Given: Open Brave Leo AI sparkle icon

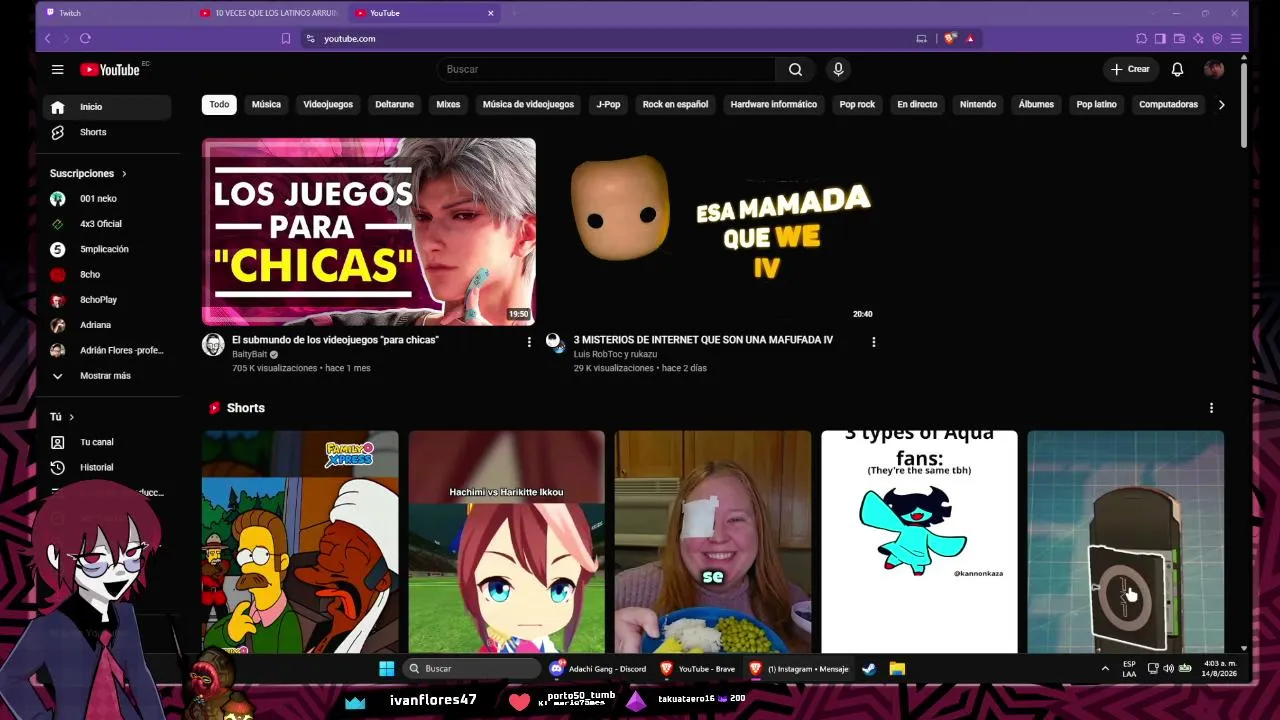Looking at the screenshot, I should (x=1198, y=38).
